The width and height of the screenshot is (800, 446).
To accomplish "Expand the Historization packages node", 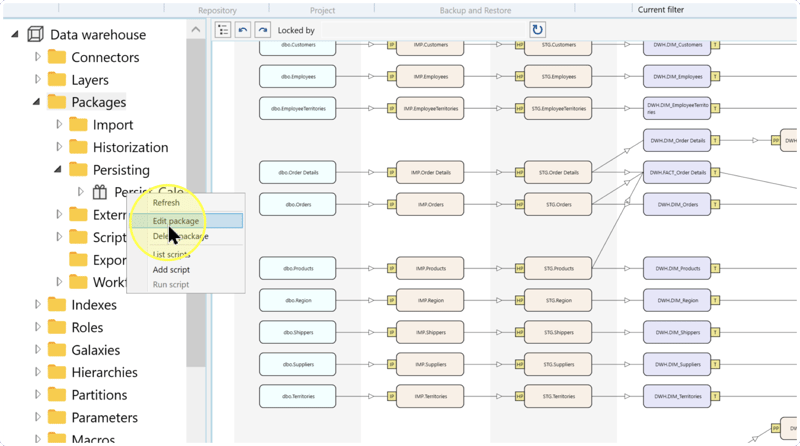I will tap(59, 147).
